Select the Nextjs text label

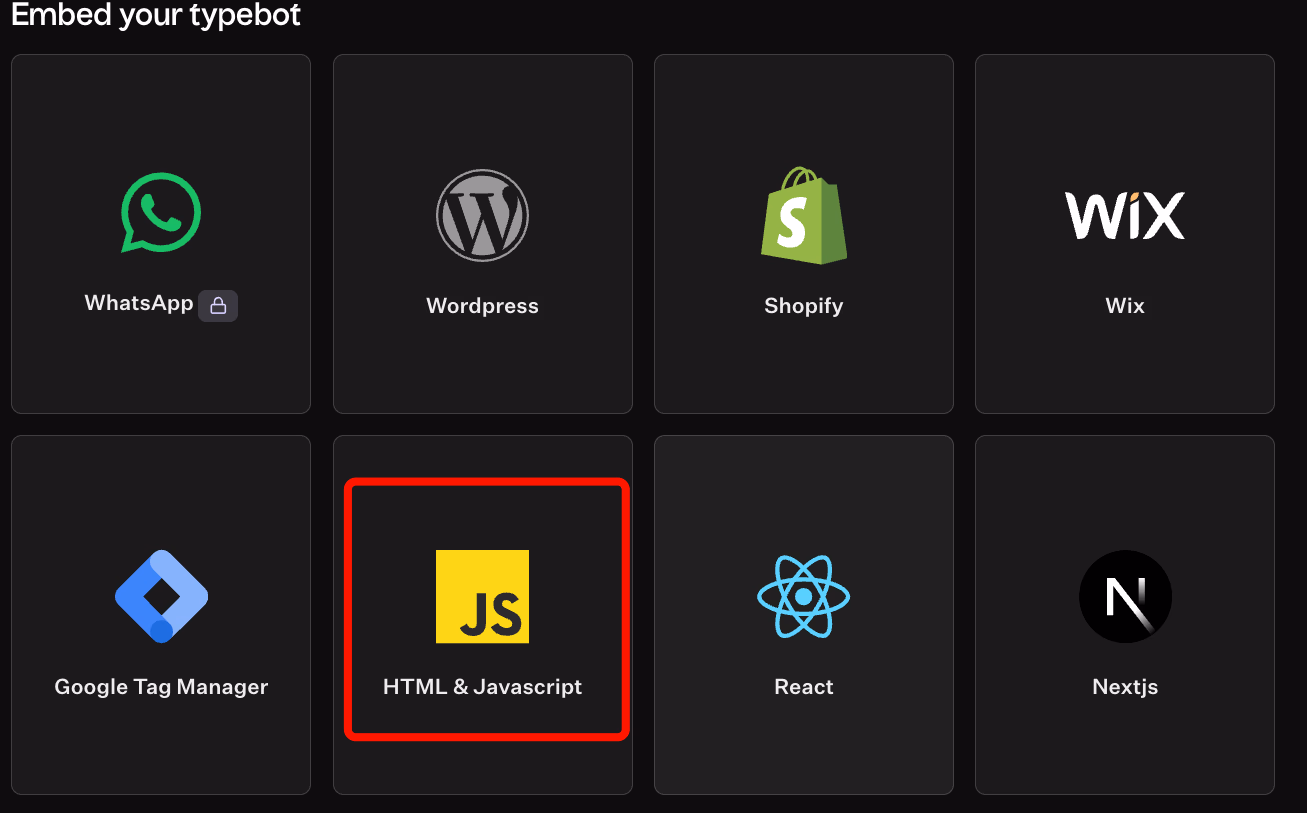pyautogui.click(x=1124, y=687)
